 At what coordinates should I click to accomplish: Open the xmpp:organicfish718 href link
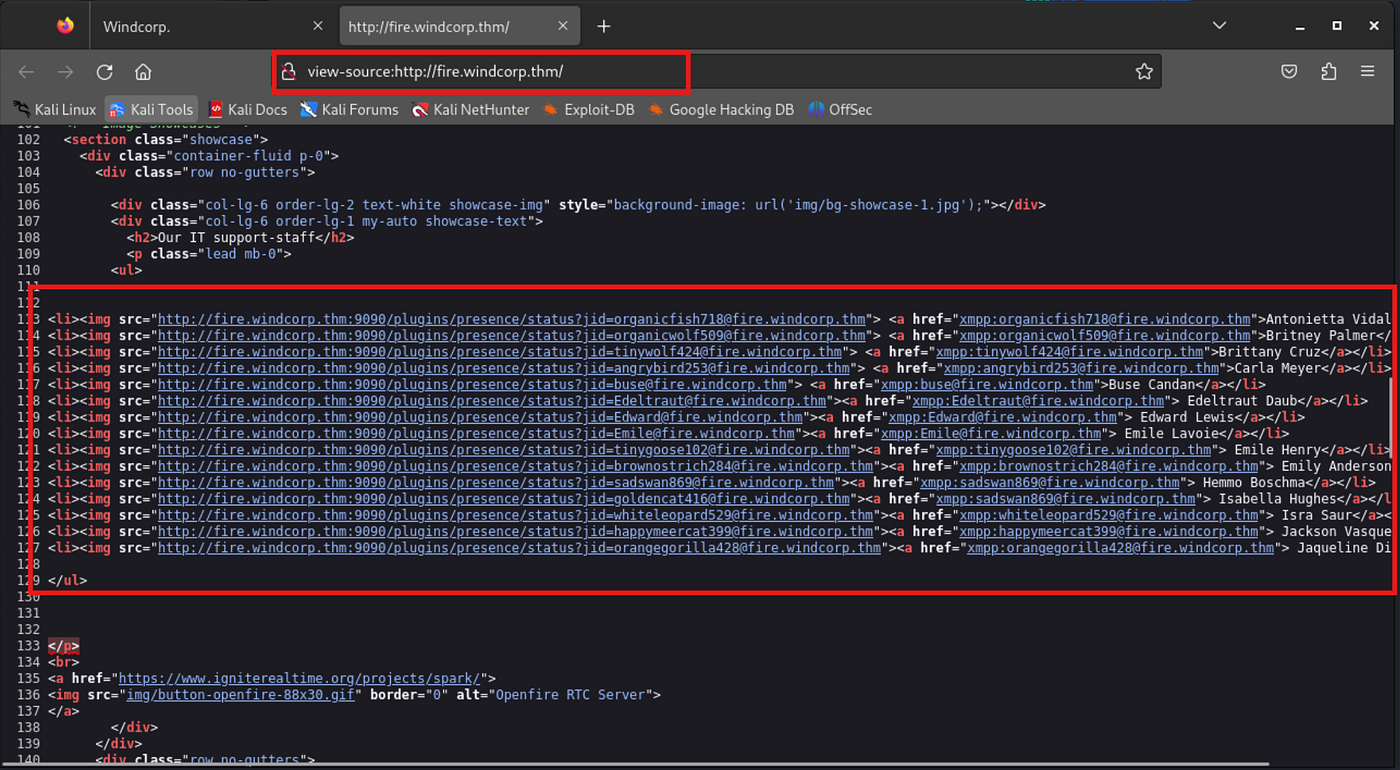coord(1106,320)
